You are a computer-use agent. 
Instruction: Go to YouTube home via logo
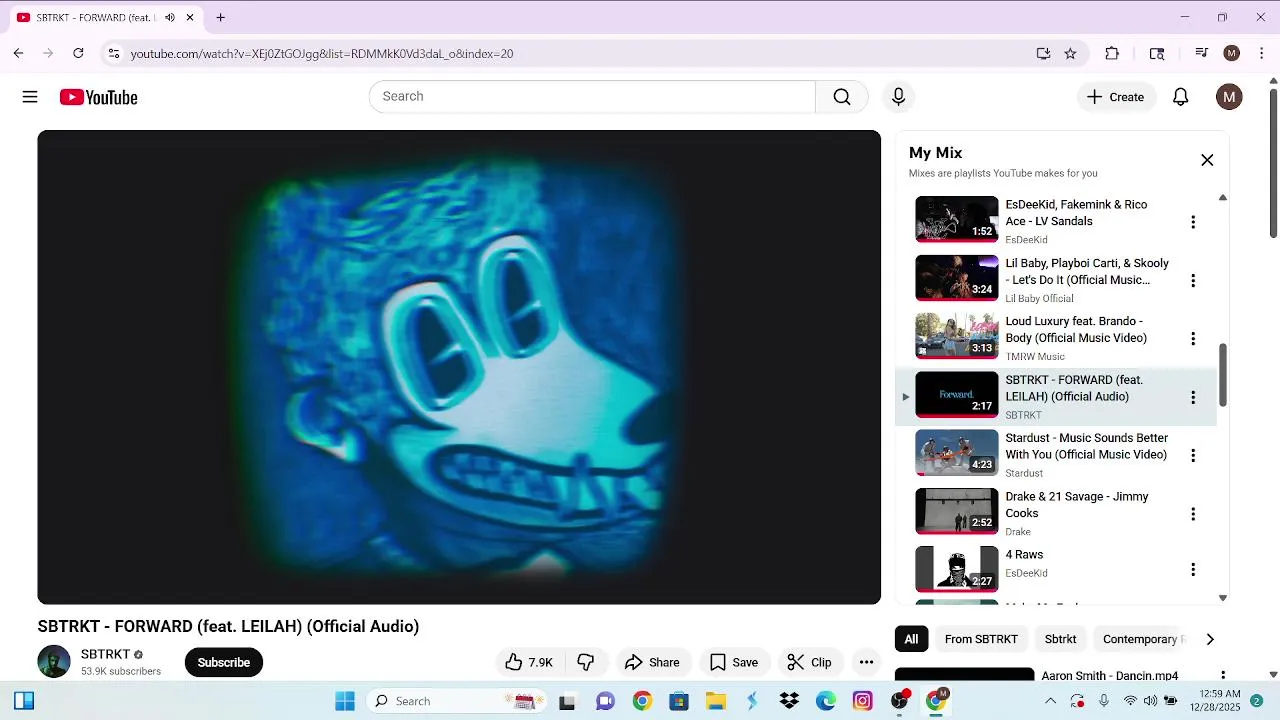[x=98, y=97]
